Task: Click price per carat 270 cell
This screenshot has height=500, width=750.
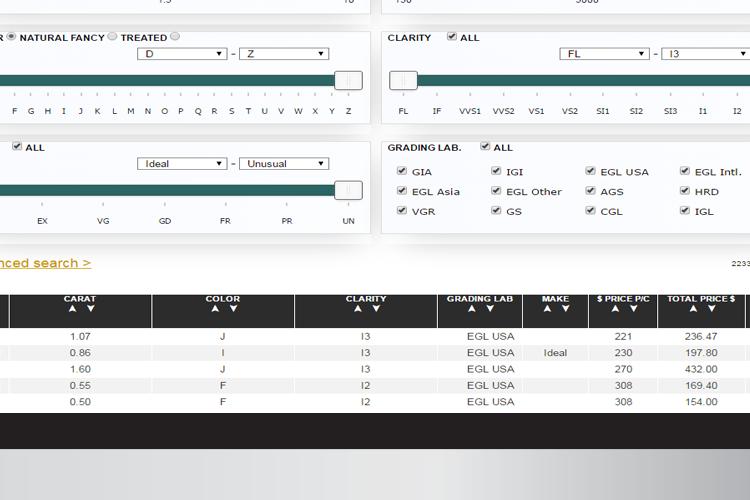Action: click(623, 369)
